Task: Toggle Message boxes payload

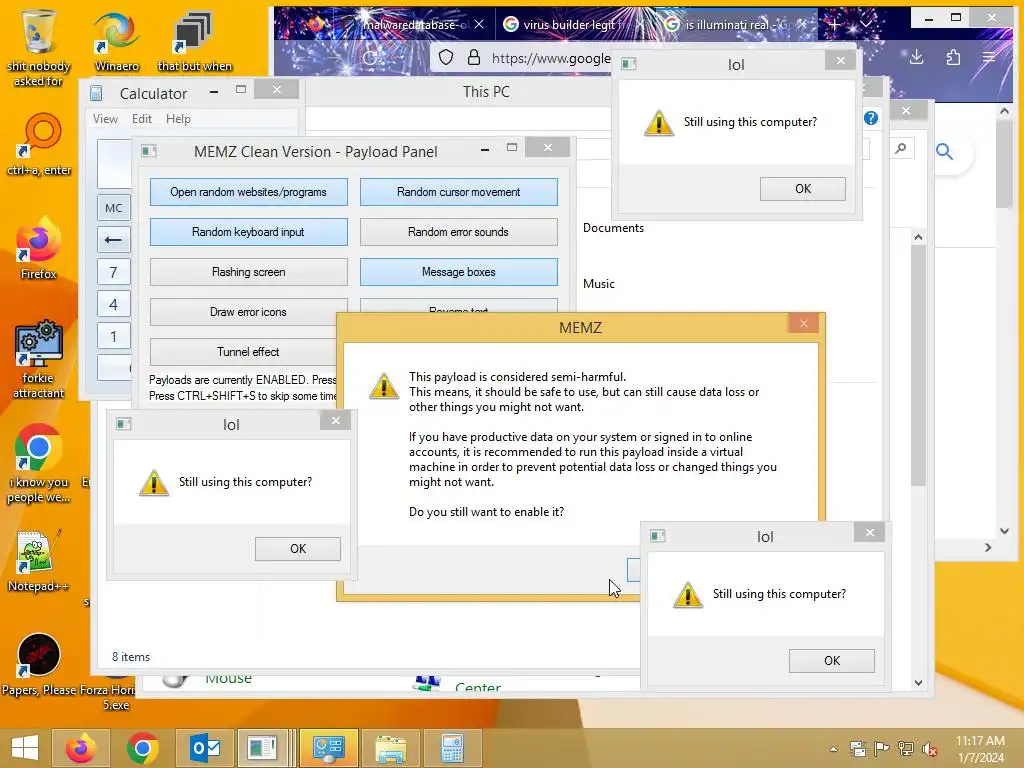Action: click(x=458, y=272)
